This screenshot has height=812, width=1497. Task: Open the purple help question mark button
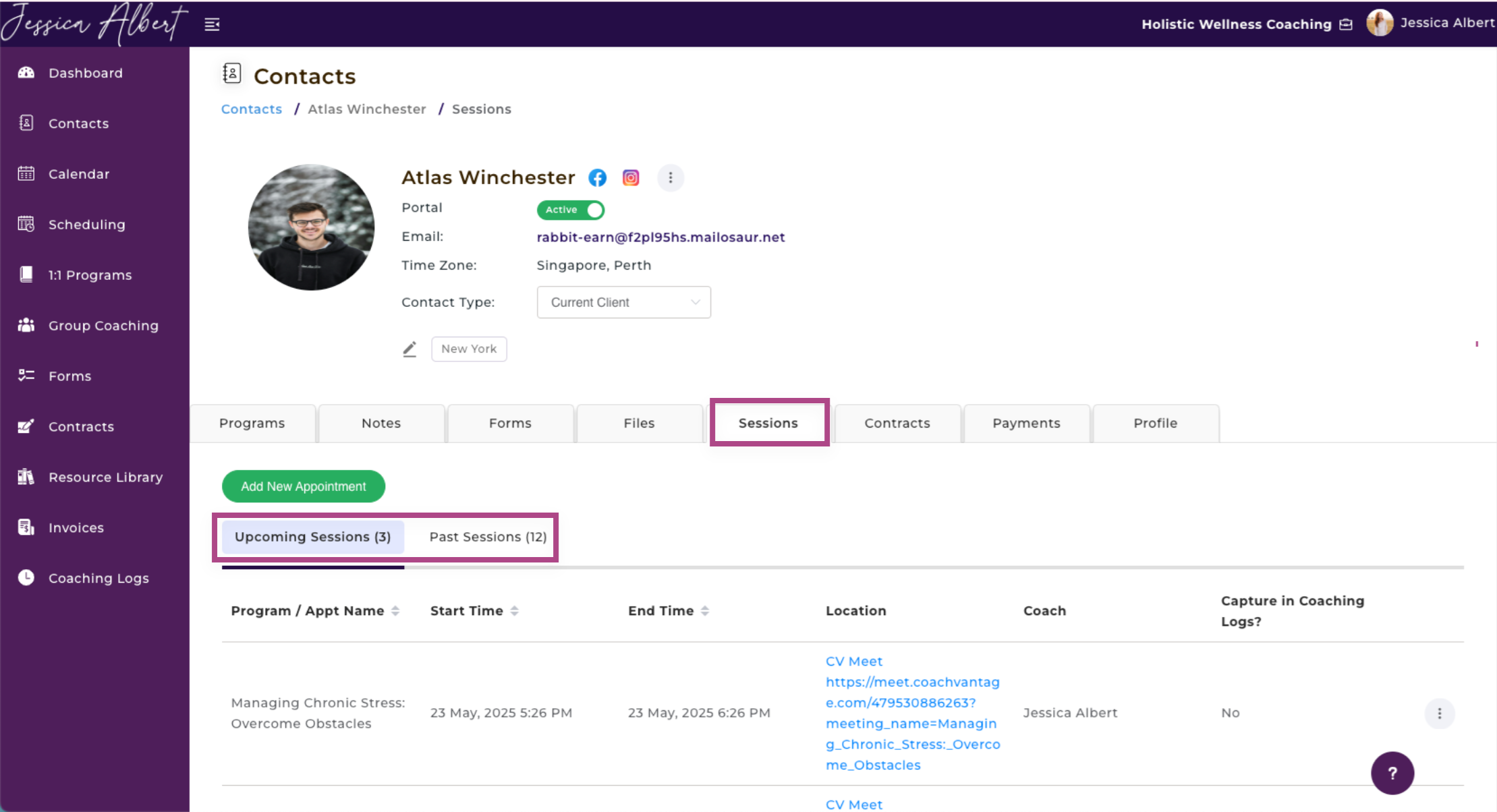pyautogui.click(x=1392, y=773)
